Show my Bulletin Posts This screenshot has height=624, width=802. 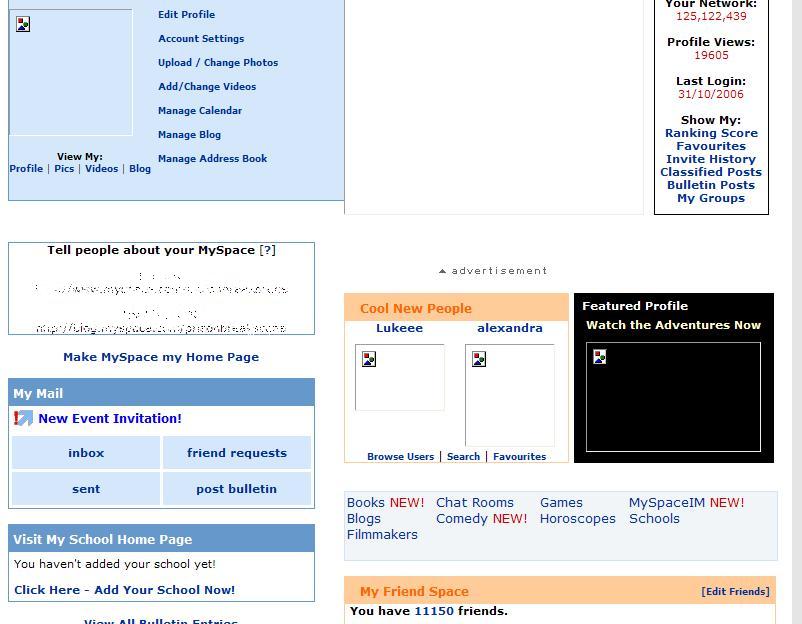point(711,185)
